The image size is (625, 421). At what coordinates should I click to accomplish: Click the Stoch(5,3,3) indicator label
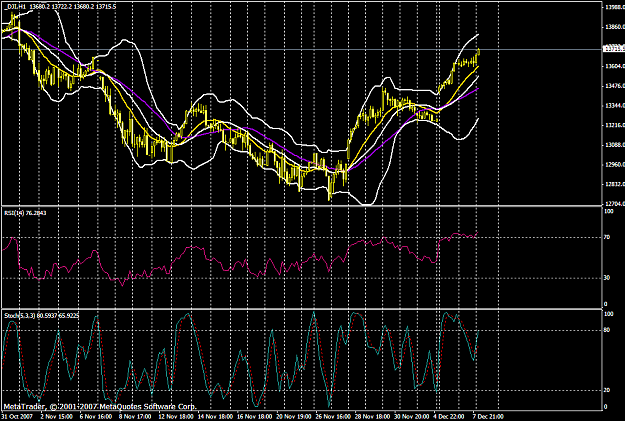pos(41,316)
